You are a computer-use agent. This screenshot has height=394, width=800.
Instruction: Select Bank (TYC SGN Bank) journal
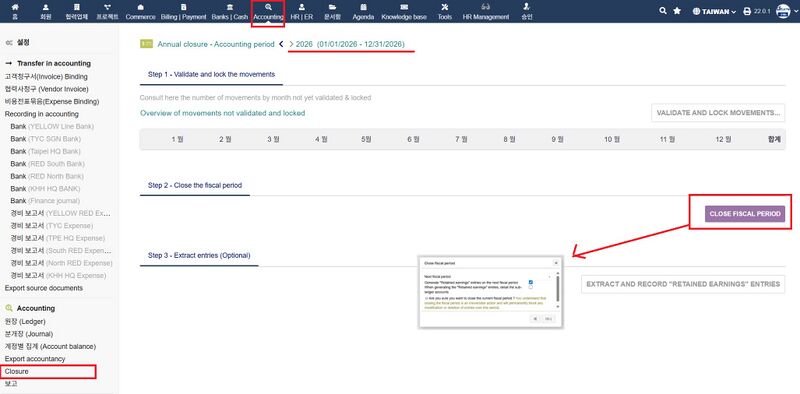click(x=45, y=139)
